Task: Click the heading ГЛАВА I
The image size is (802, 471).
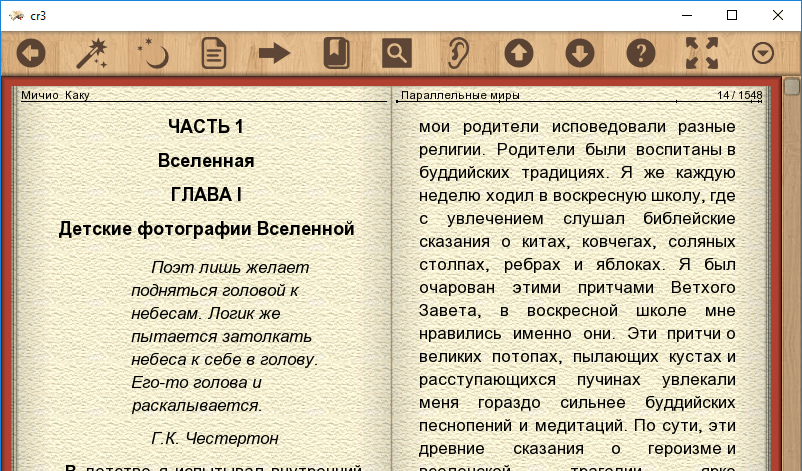Action: click(206, 195)
